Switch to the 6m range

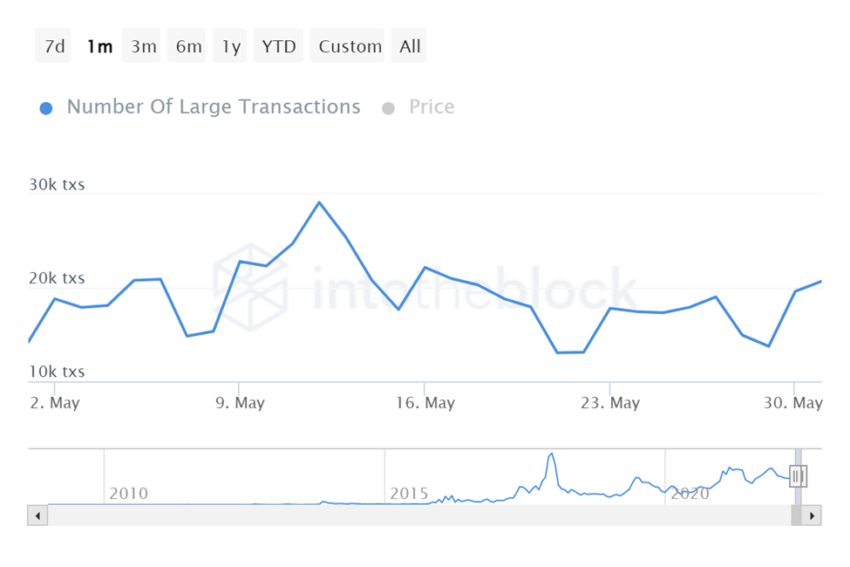pos(186,46)
